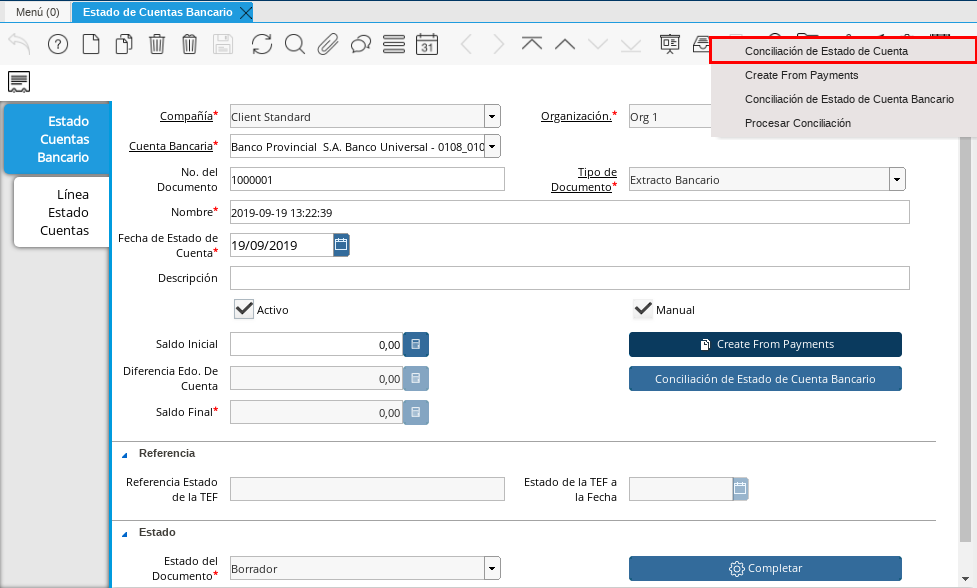977x588 pixels.
Task: Click the vertical scrollbar down arrow
Action: (x=965, y=579)
